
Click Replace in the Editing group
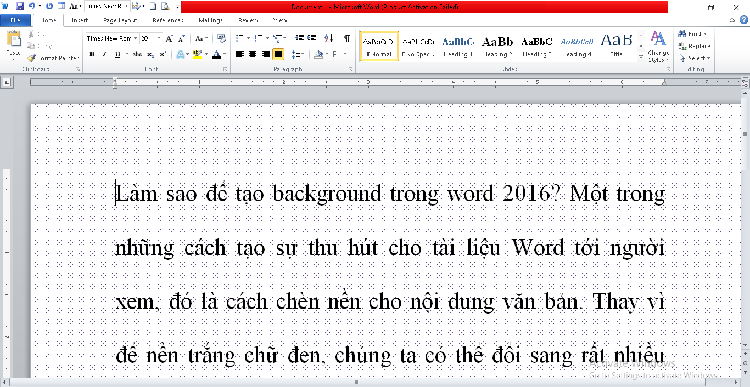pyautogui.click(x=694, y=46)
